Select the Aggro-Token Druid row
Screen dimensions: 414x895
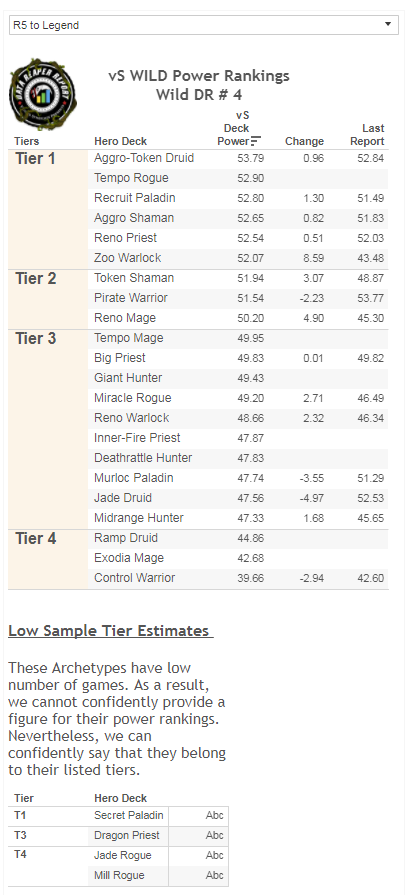click(x=239, y=158)
